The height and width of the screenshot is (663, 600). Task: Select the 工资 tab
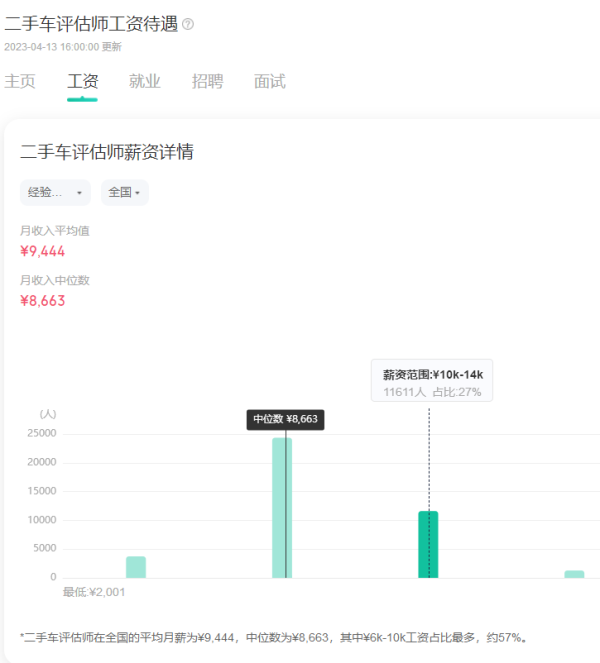pyautogui.click(x=82, y=82)
